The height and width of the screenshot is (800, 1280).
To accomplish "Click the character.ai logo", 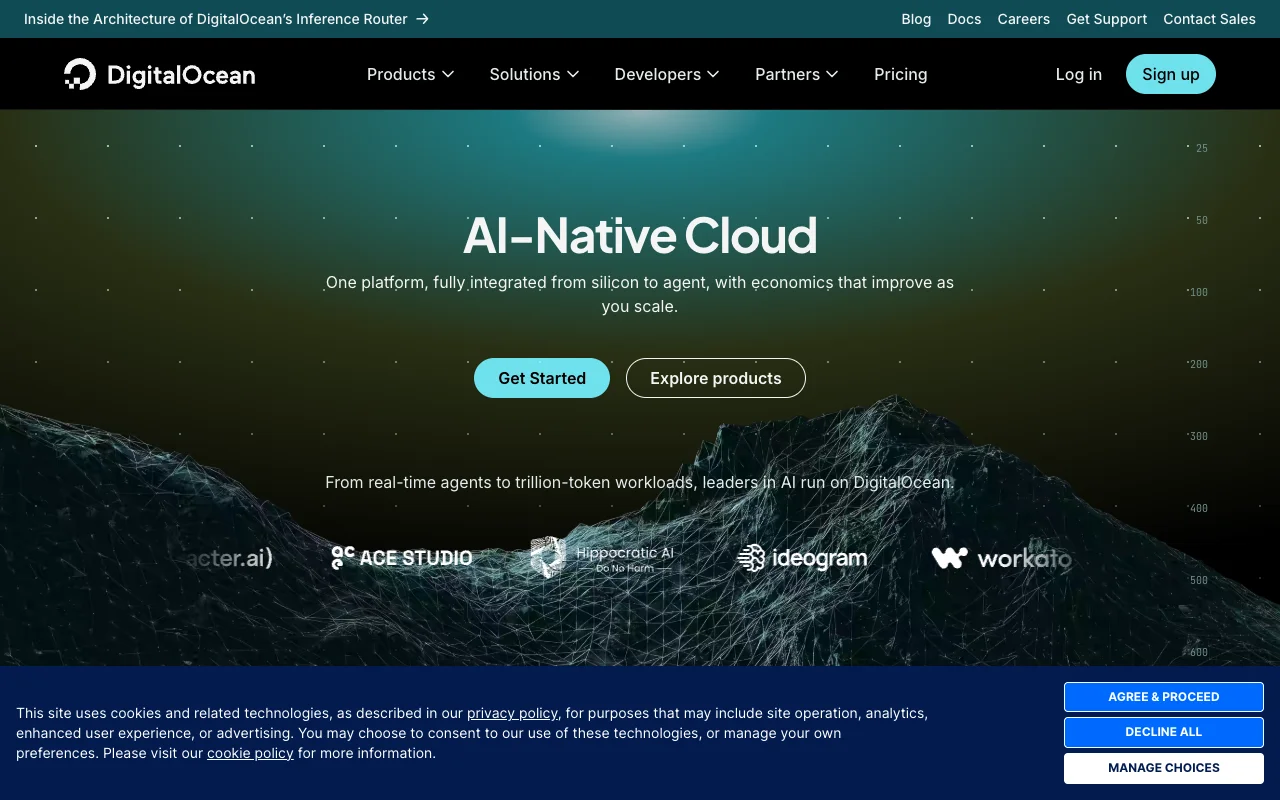I will pyautogui.click(x=229, y=558).
